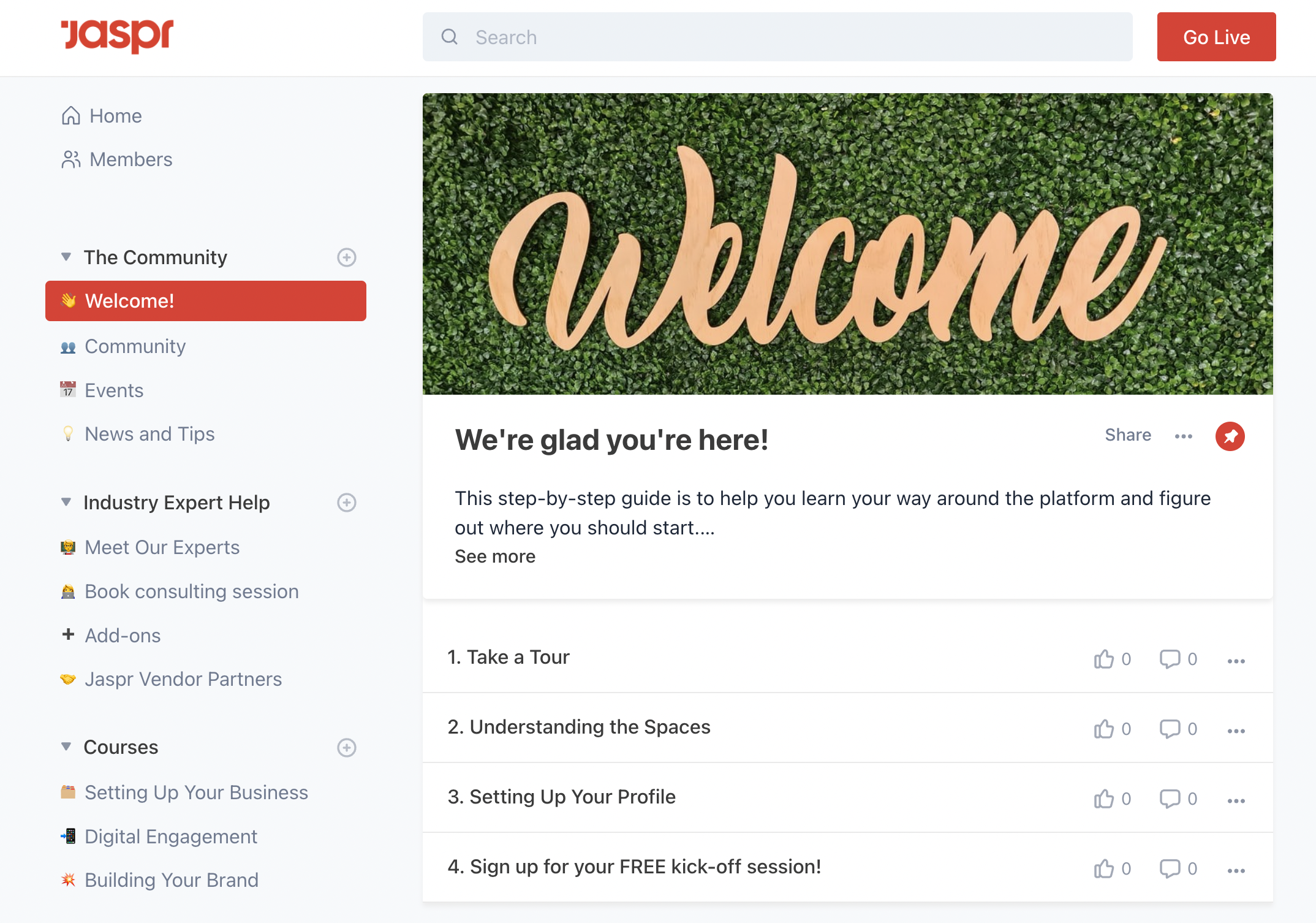The width and height of the screenshot is (1316, 923).
Task: Toggle like on "3. Setting Up Your Profile"
Action: (x=1104, y=799)
